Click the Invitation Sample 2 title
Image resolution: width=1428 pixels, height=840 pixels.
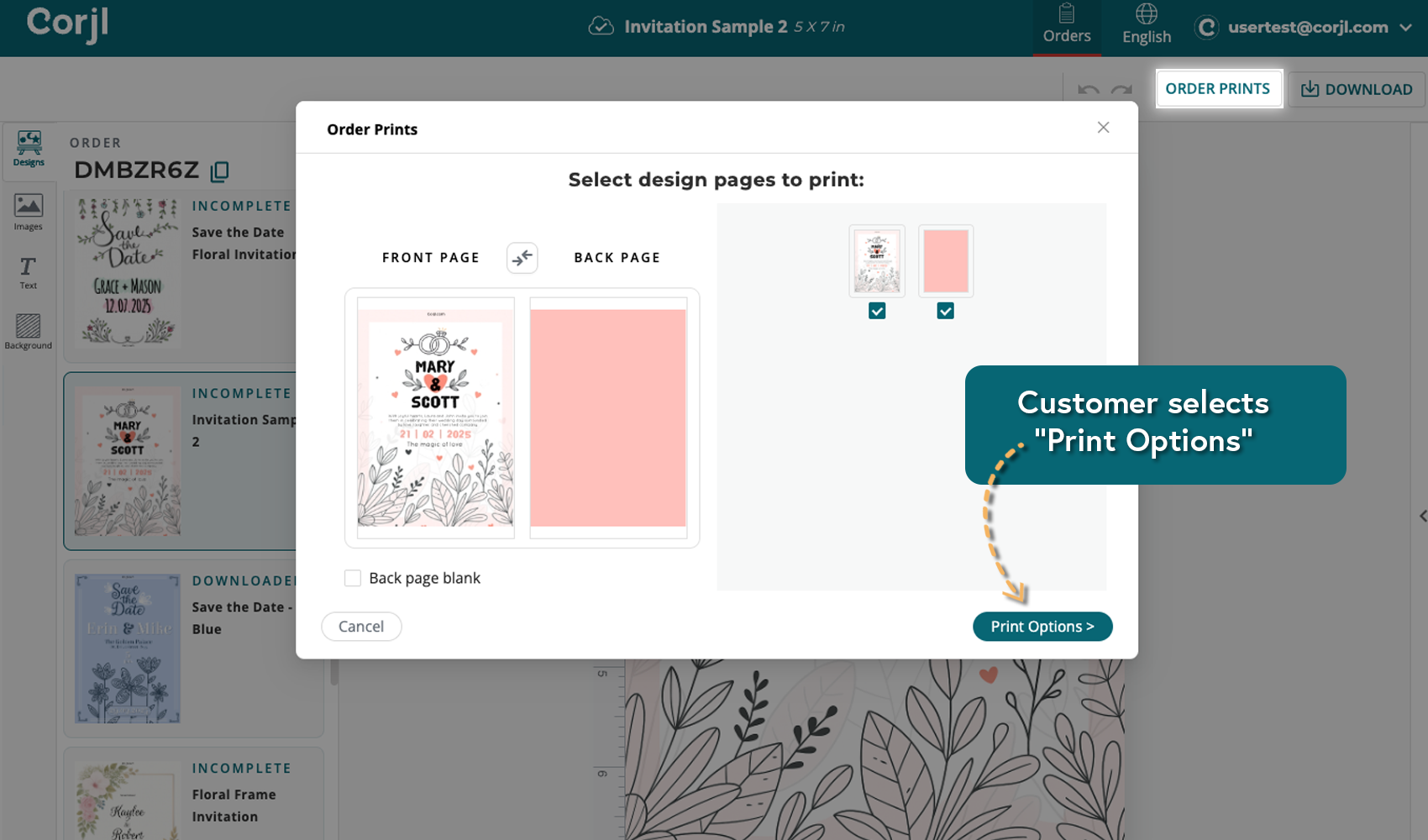pyautogui.click(x=706, y=27)
